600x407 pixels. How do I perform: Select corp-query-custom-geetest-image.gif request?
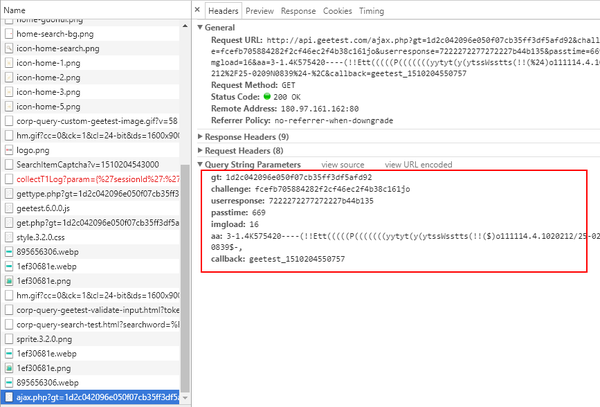(90, 121)
